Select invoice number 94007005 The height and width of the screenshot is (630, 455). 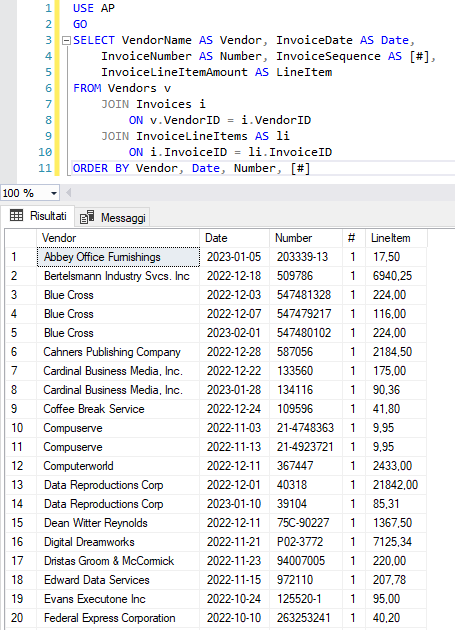[x=305, y=561]
